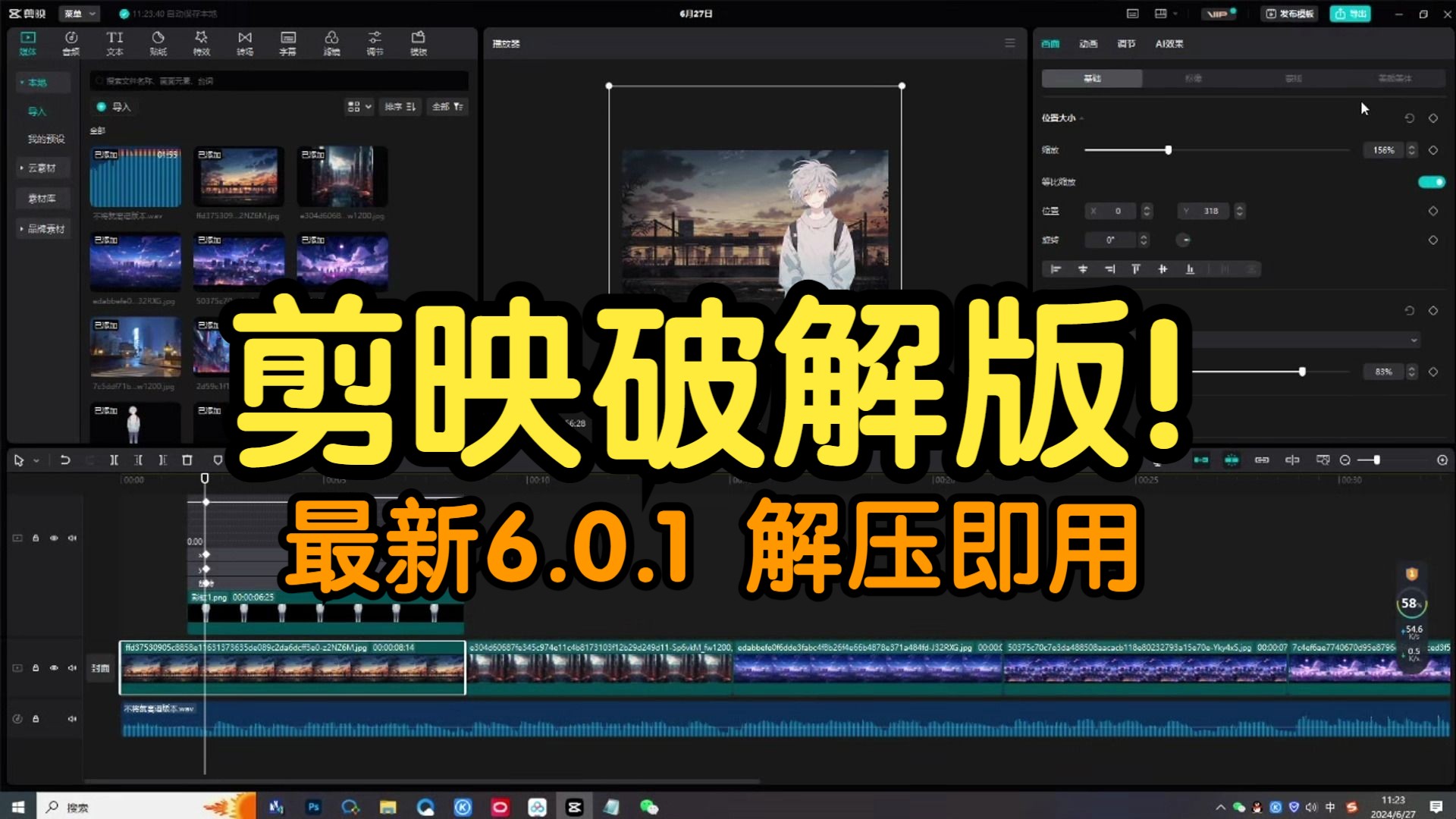Mute the main video track speaker icon
Image resolution: width=1456 pixels, height=819 pixels.
pyautogui.click(x=72, y=668)
